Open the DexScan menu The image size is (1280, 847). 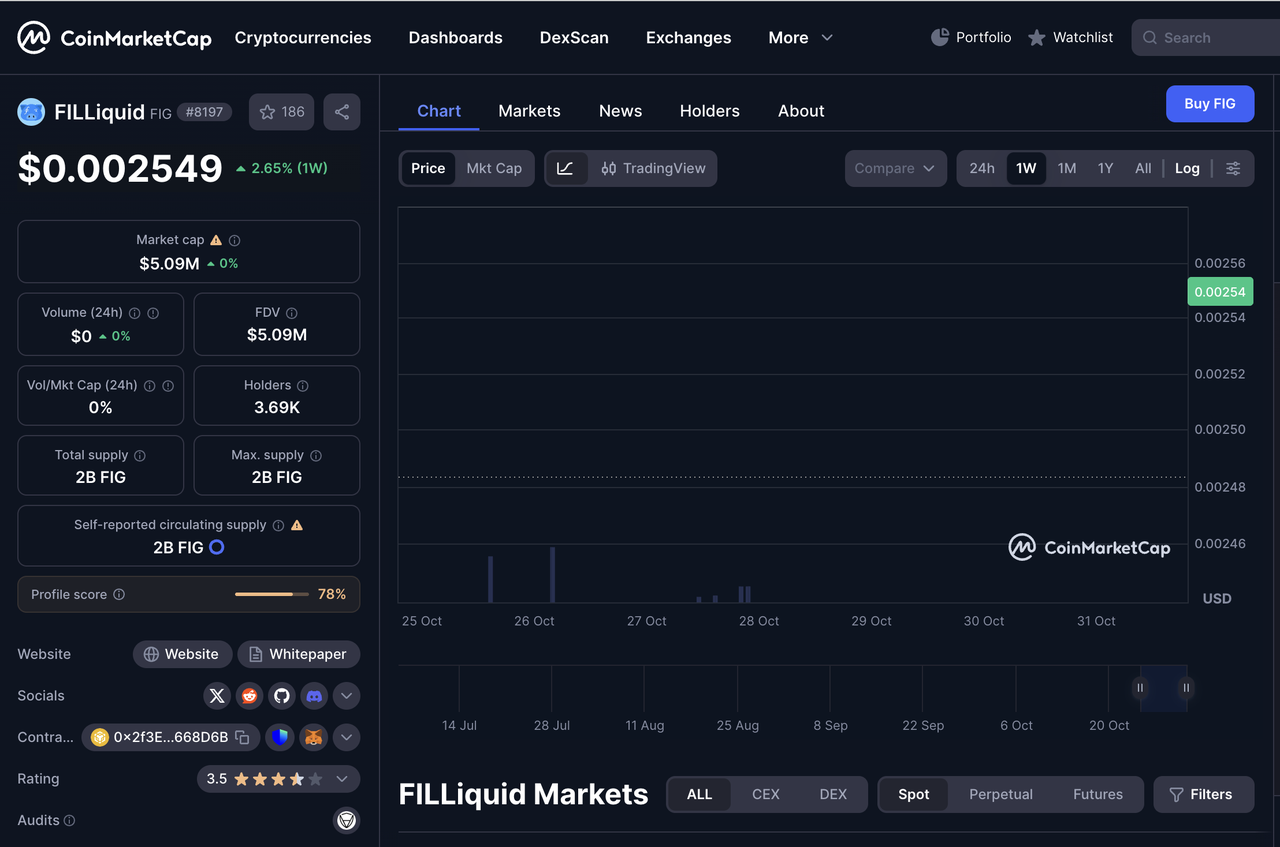click(x=574, y=38)
